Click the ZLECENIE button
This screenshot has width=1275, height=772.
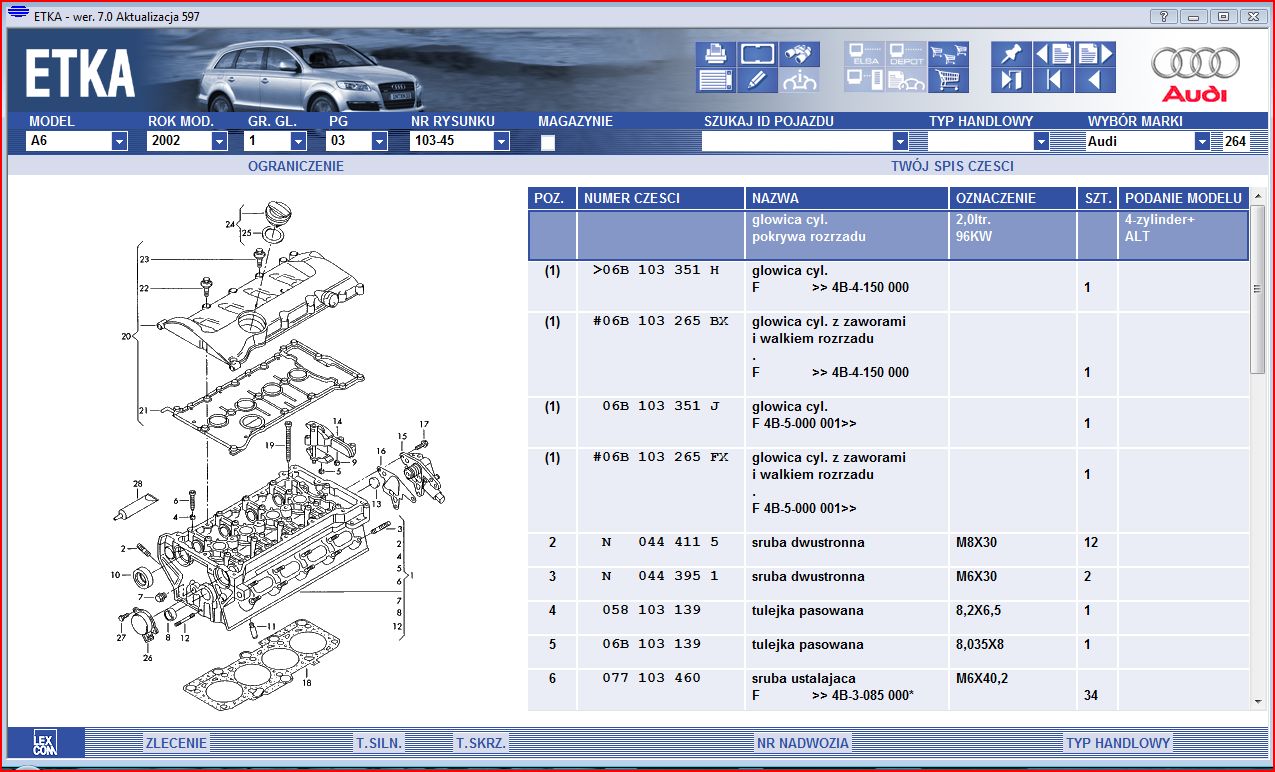click(176, 743)
